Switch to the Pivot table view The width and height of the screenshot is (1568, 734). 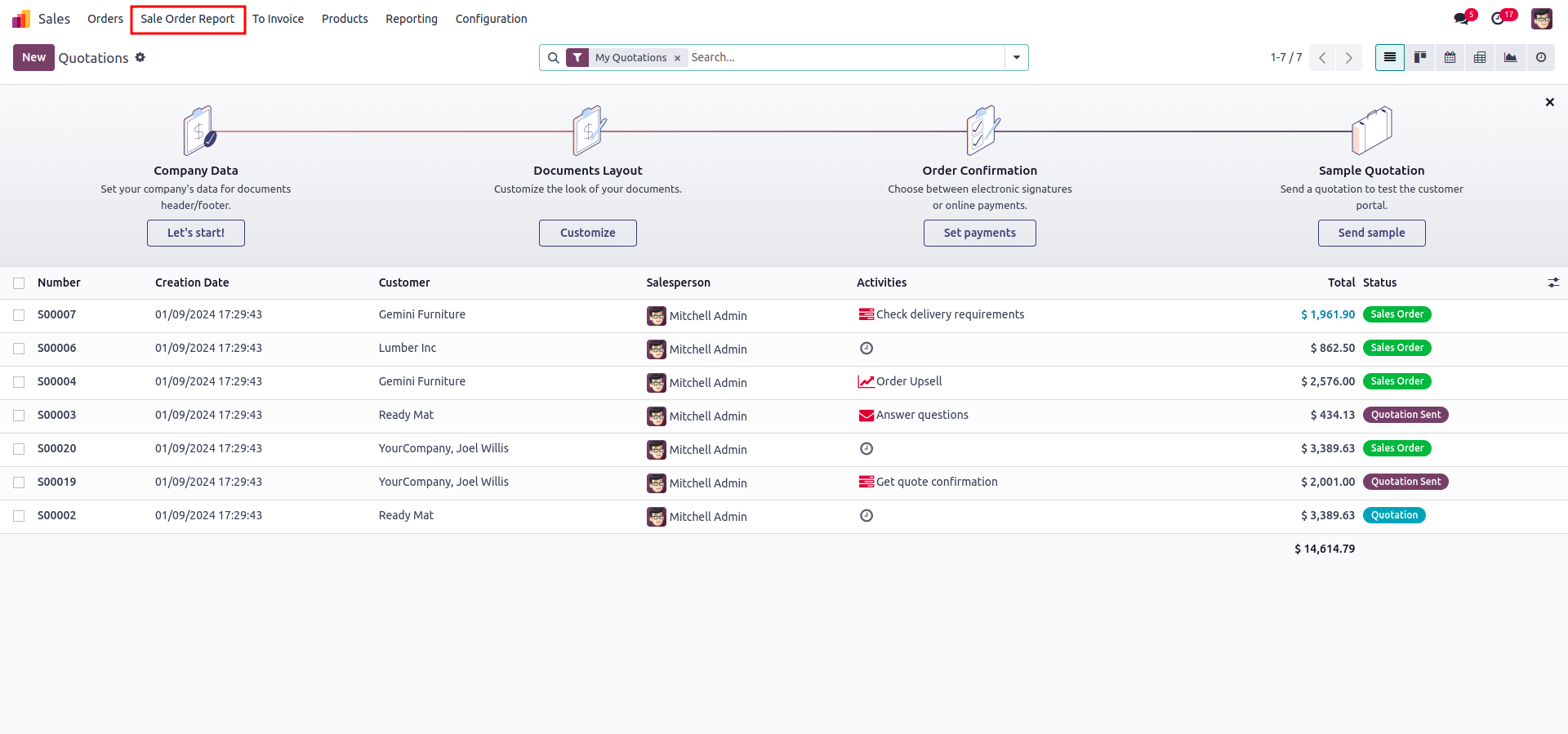click(x=1480, y=58)
